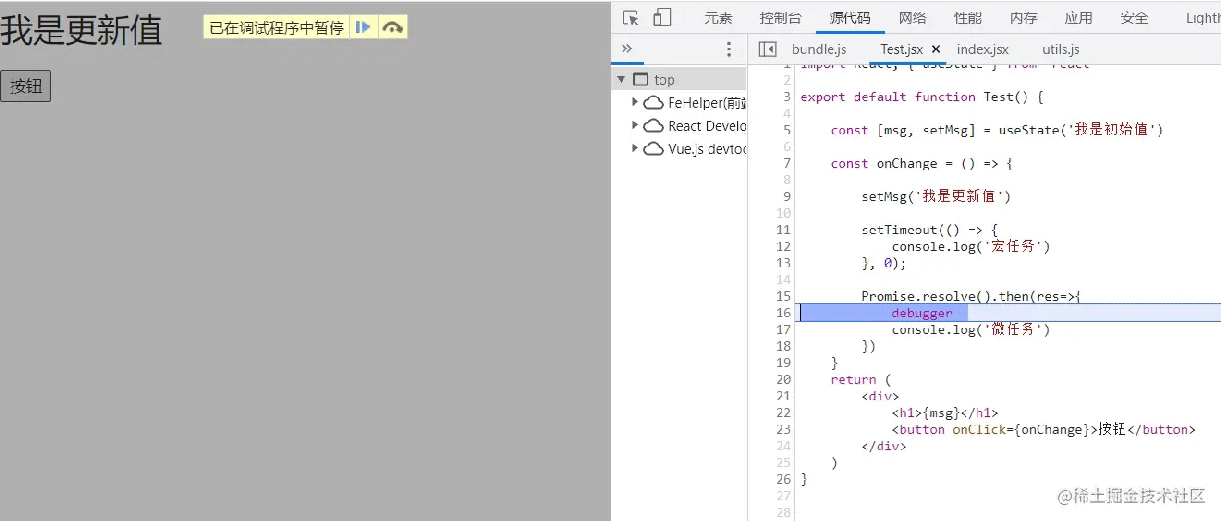Viewport: 1221px width, 521px height.
Task: Click console.log('微任务') code line
Action: tap(971, 329)
